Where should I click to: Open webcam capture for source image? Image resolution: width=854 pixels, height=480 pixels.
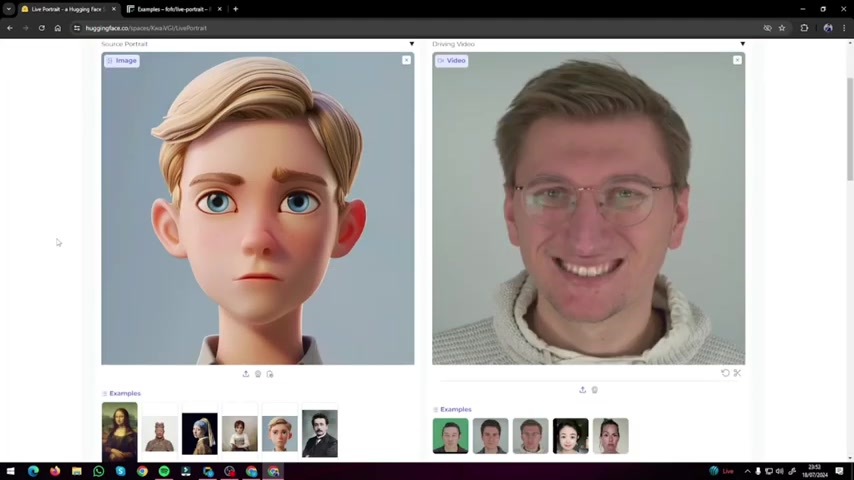point(258,374)
